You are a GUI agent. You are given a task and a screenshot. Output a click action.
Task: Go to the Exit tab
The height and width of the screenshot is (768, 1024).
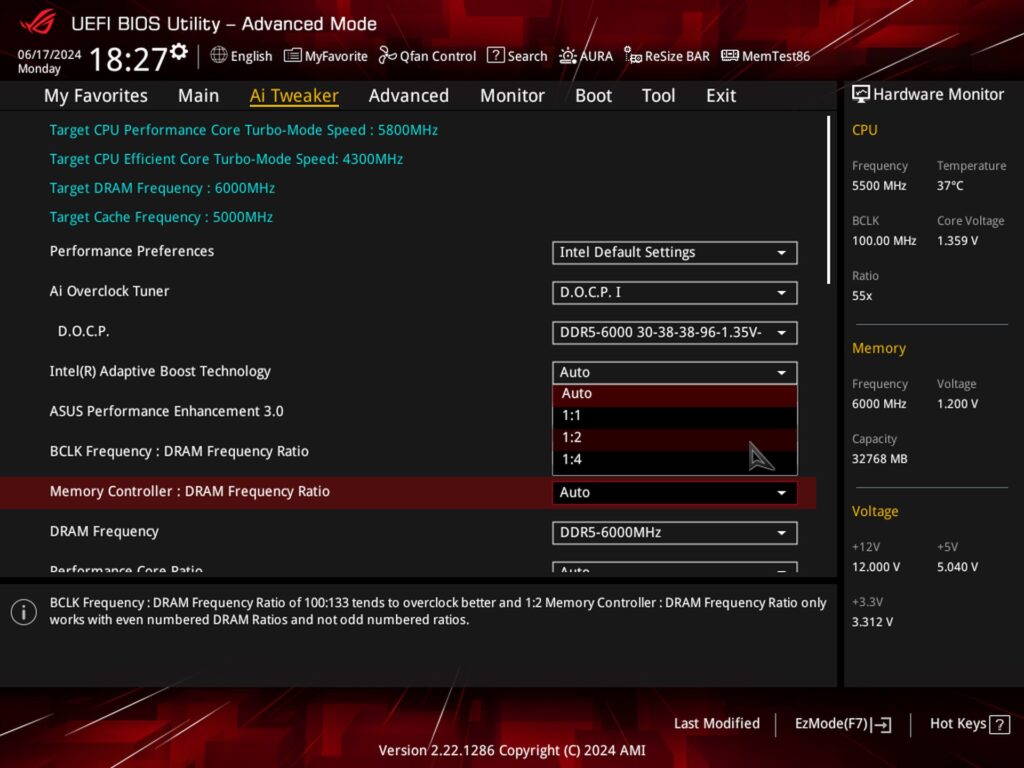pos(721,95)
